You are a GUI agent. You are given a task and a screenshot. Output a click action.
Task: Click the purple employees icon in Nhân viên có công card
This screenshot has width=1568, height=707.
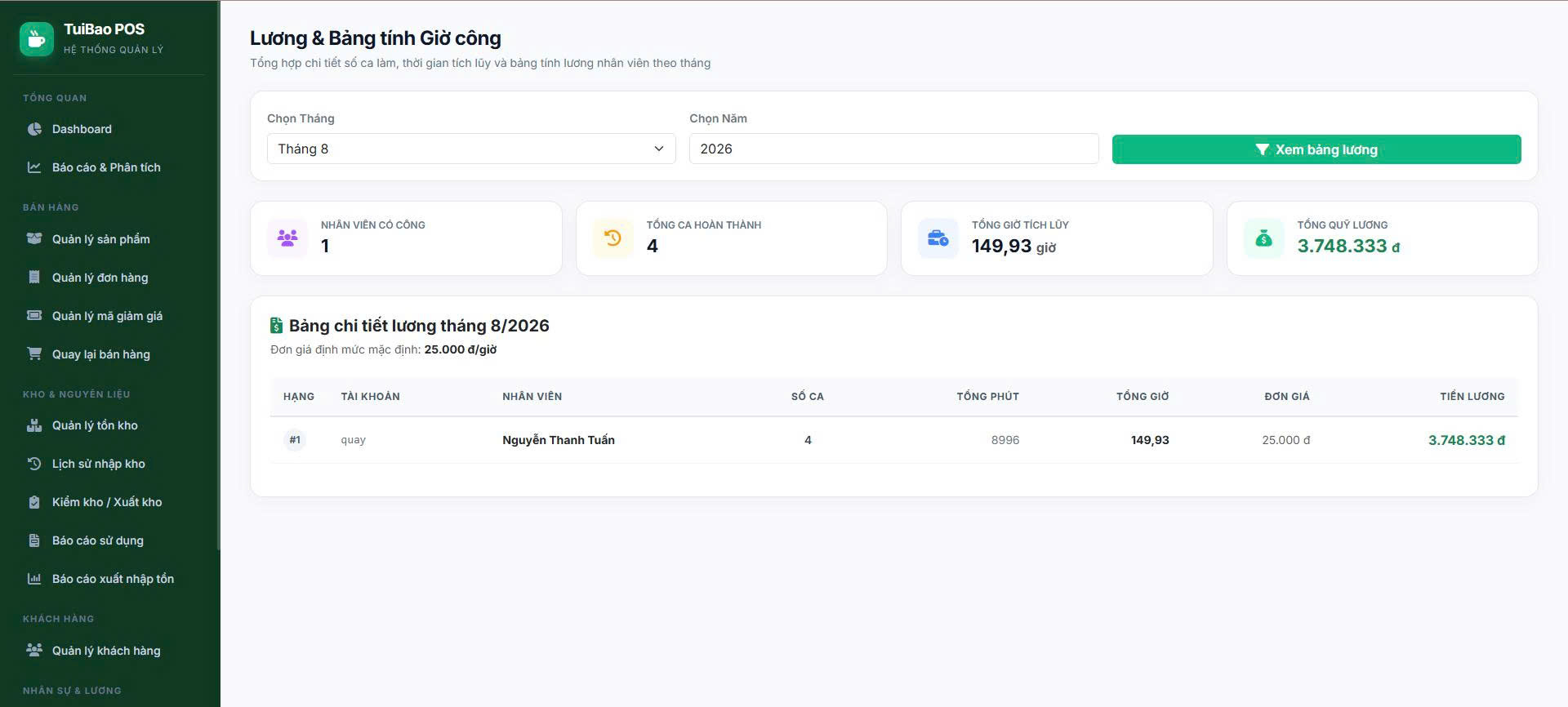287,238
